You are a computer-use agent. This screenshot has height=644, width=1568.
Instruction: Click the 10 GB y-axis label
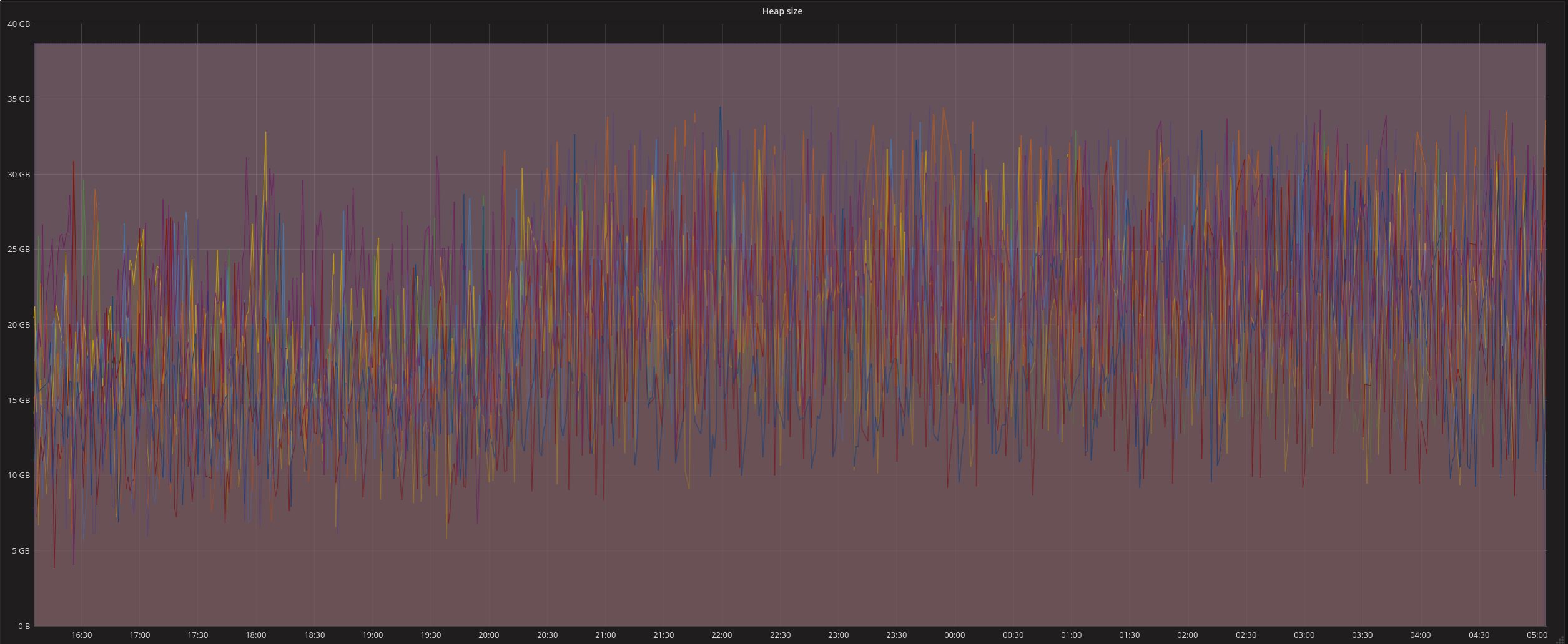[19, 476]
